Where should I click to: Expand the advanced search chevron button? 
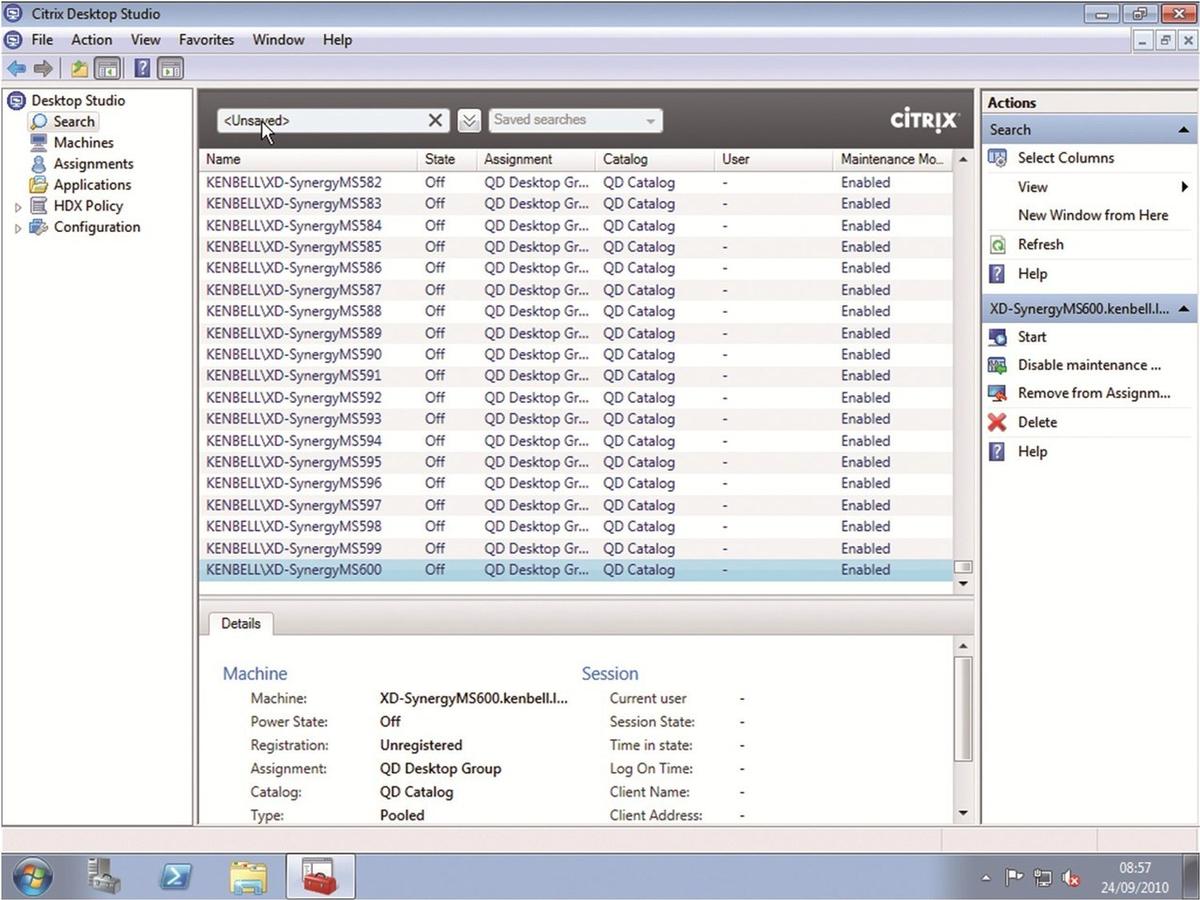tap(469, 121)
